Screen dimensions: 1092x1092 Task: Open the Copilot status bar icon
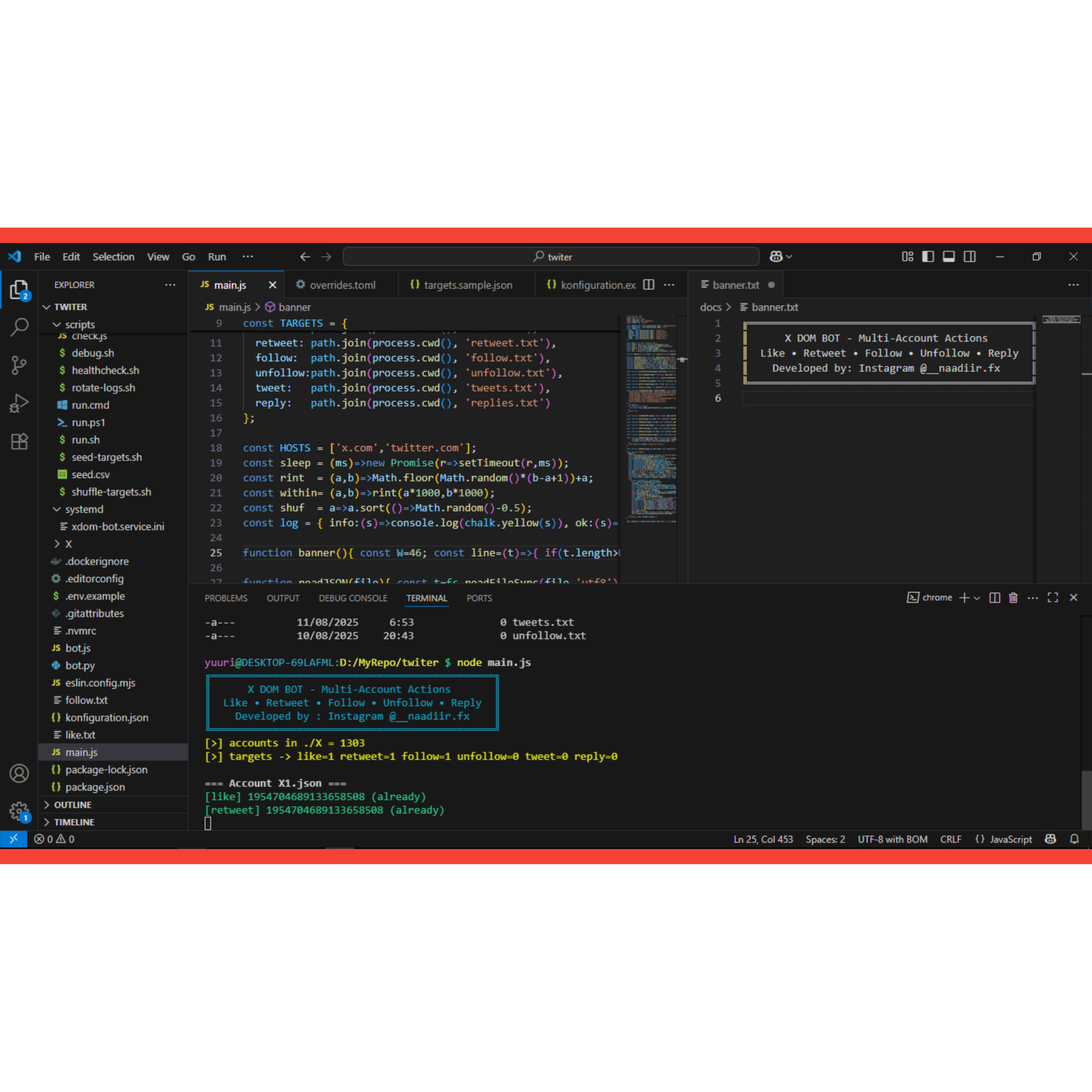click(1050, 839)
